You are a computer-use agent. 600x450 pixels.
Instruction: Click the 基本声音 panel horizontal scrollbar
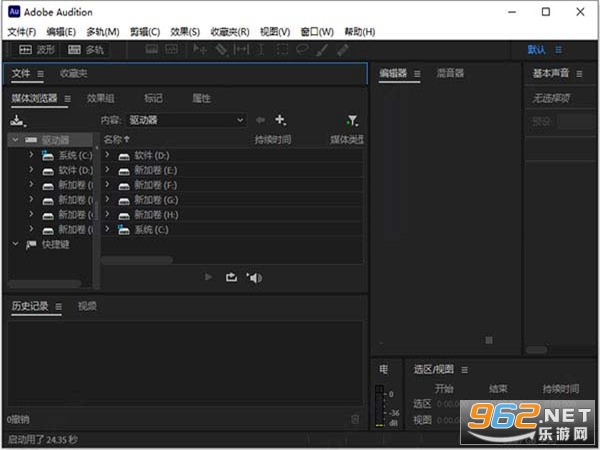click(x=536, y=350)
